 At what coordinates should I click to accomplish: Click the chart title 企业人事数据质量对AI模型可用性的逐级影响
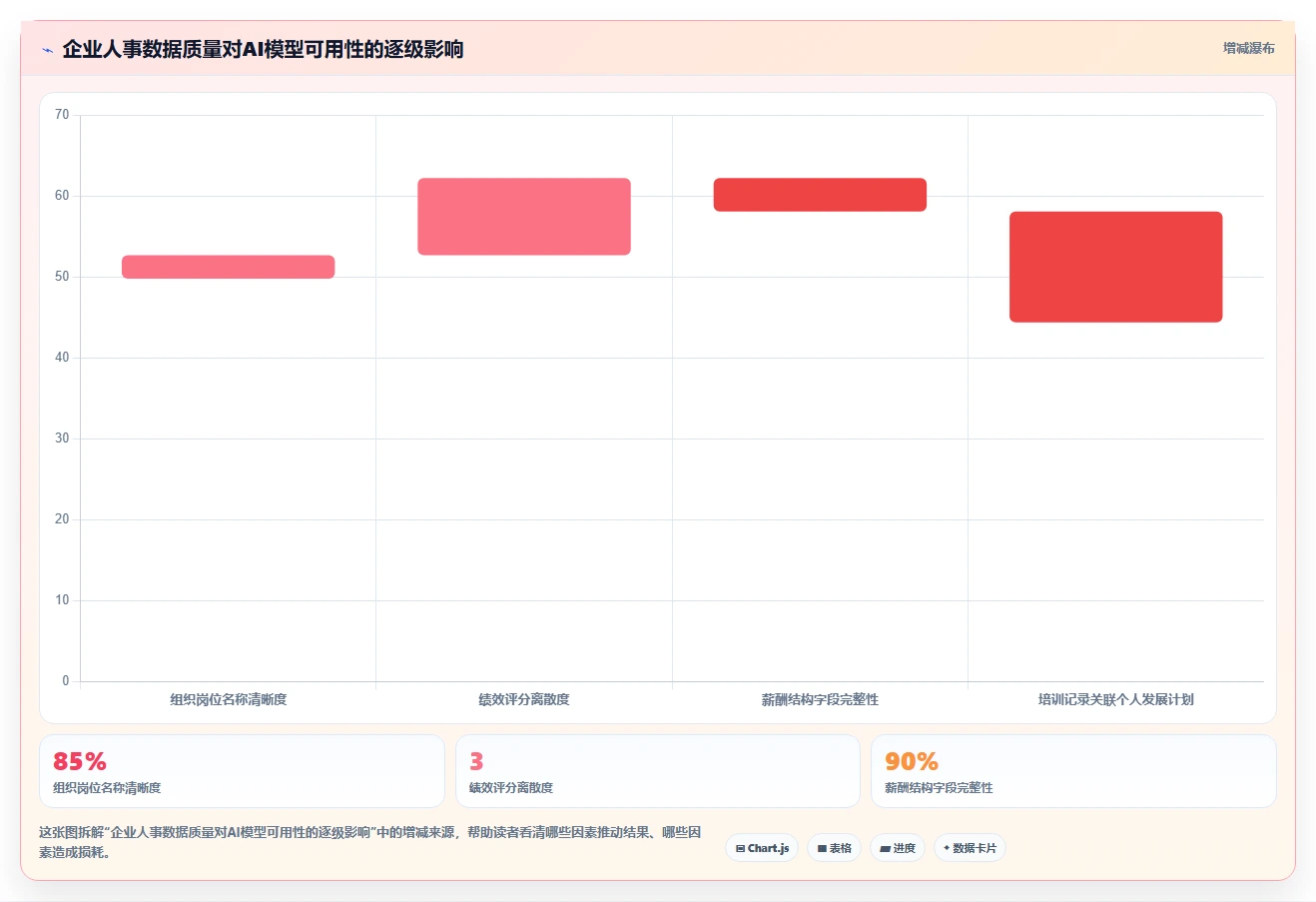coord(263,49)
